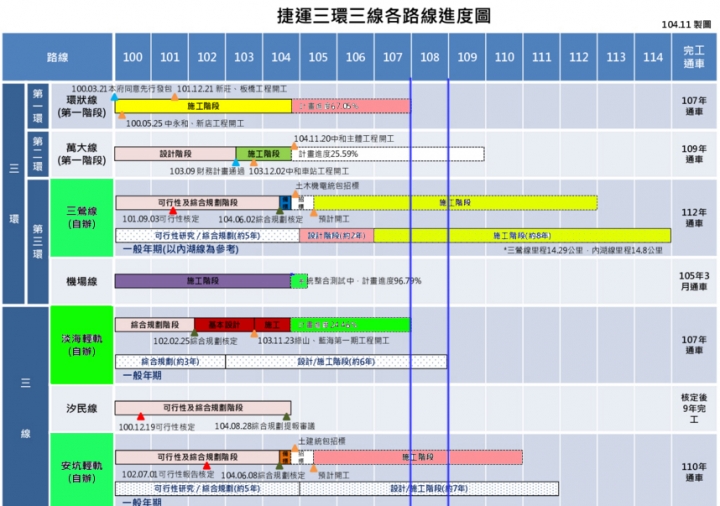Click the 路線 header cell
Screen dimensions: 720x506
[x=57, y=57]
